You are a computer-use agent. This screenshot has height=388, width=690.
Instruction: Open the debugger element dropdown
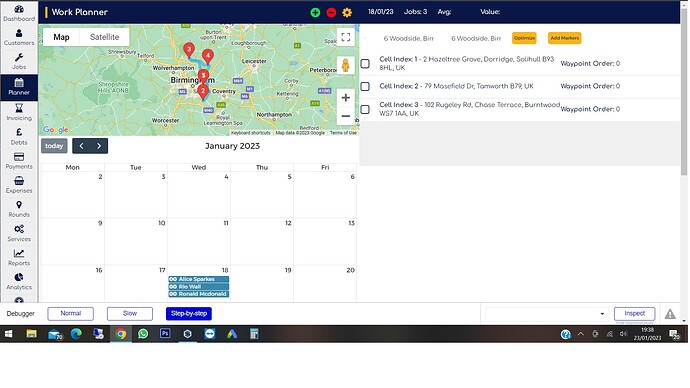[547, 314]
